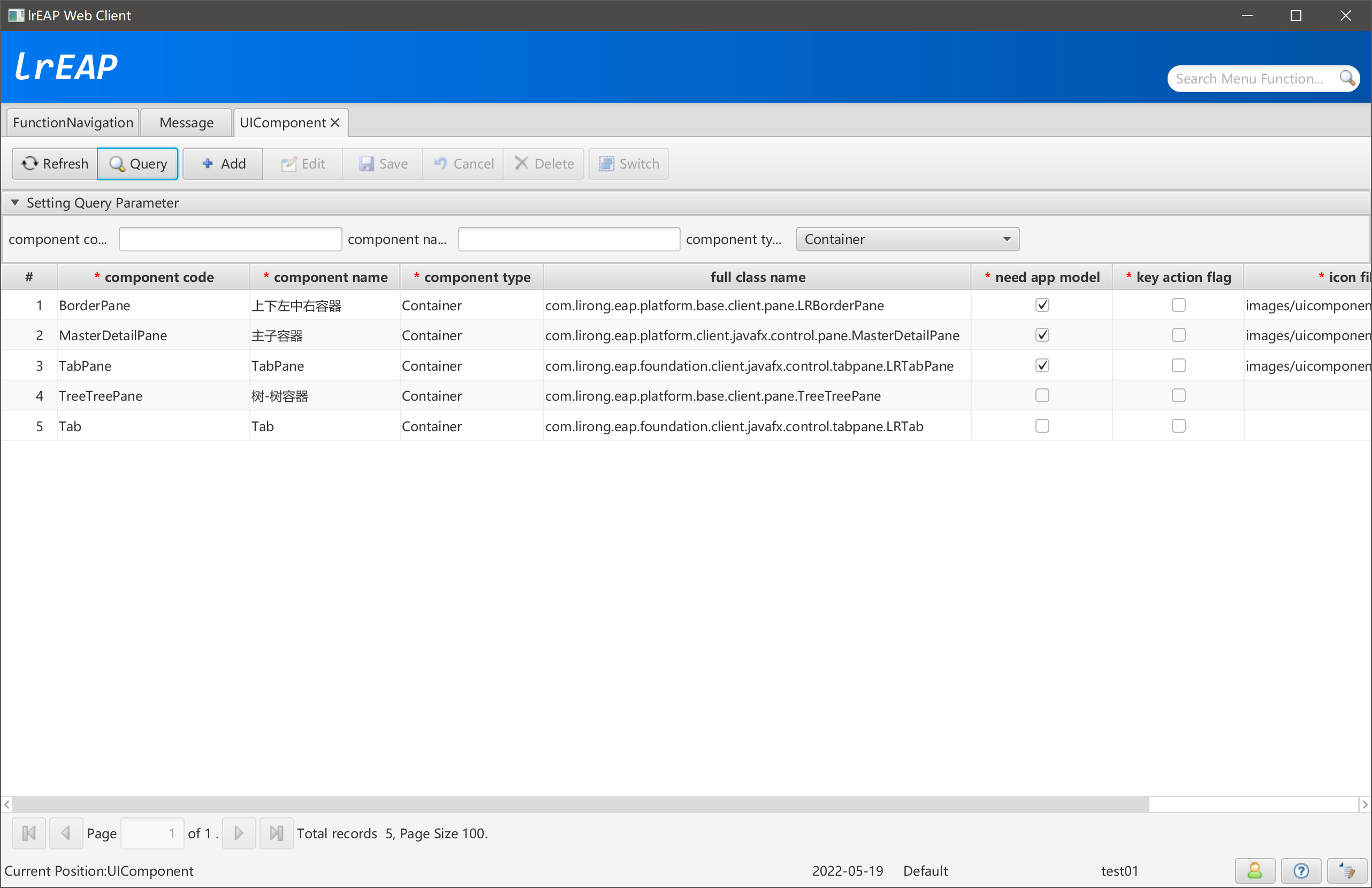Uncheck need app model for BorderPane
The height and width of the screenshot is (888, 1372).
[x=1042, y=305]
